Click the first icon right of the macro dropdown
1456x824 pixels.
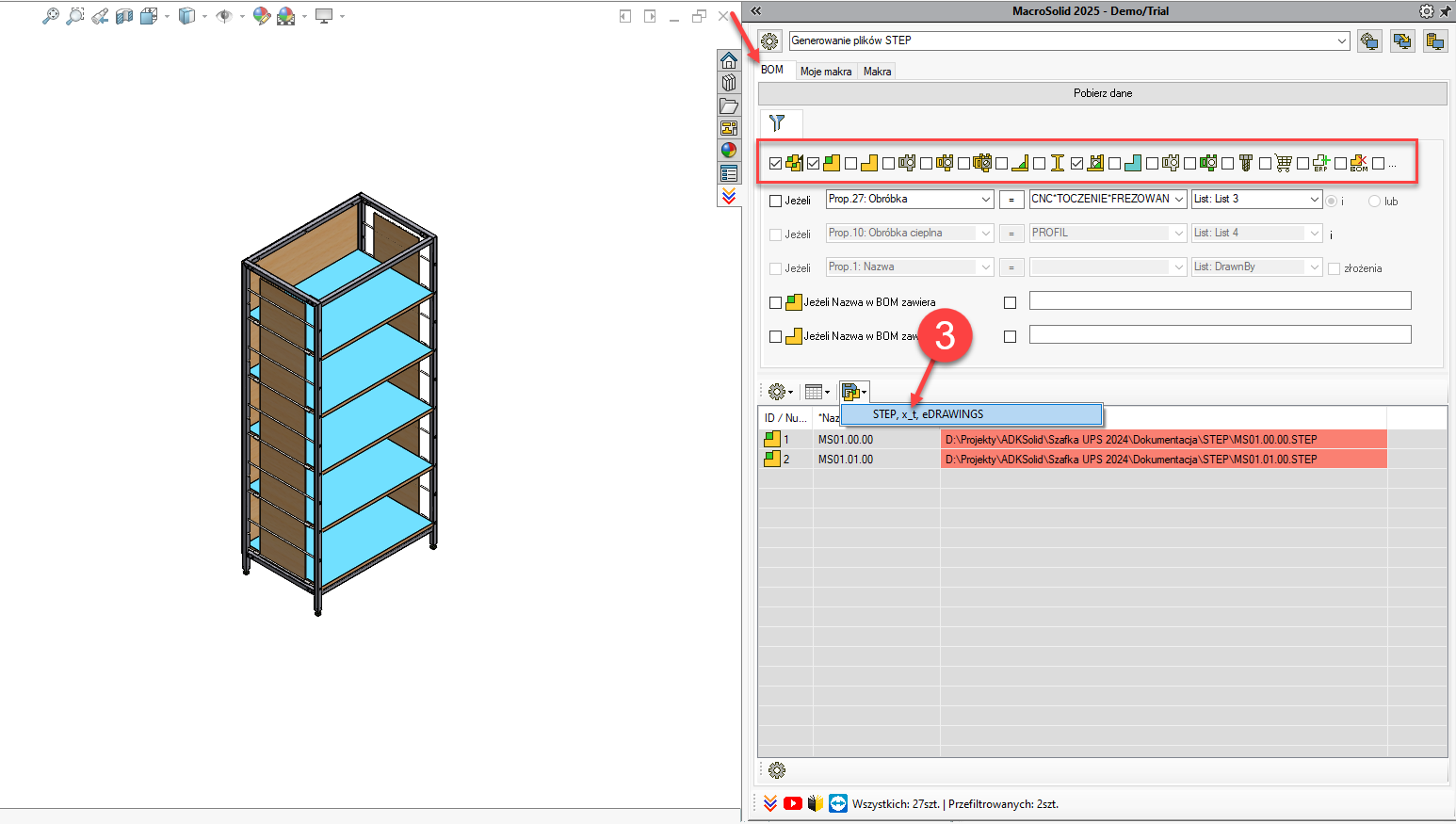[1369, 41]
